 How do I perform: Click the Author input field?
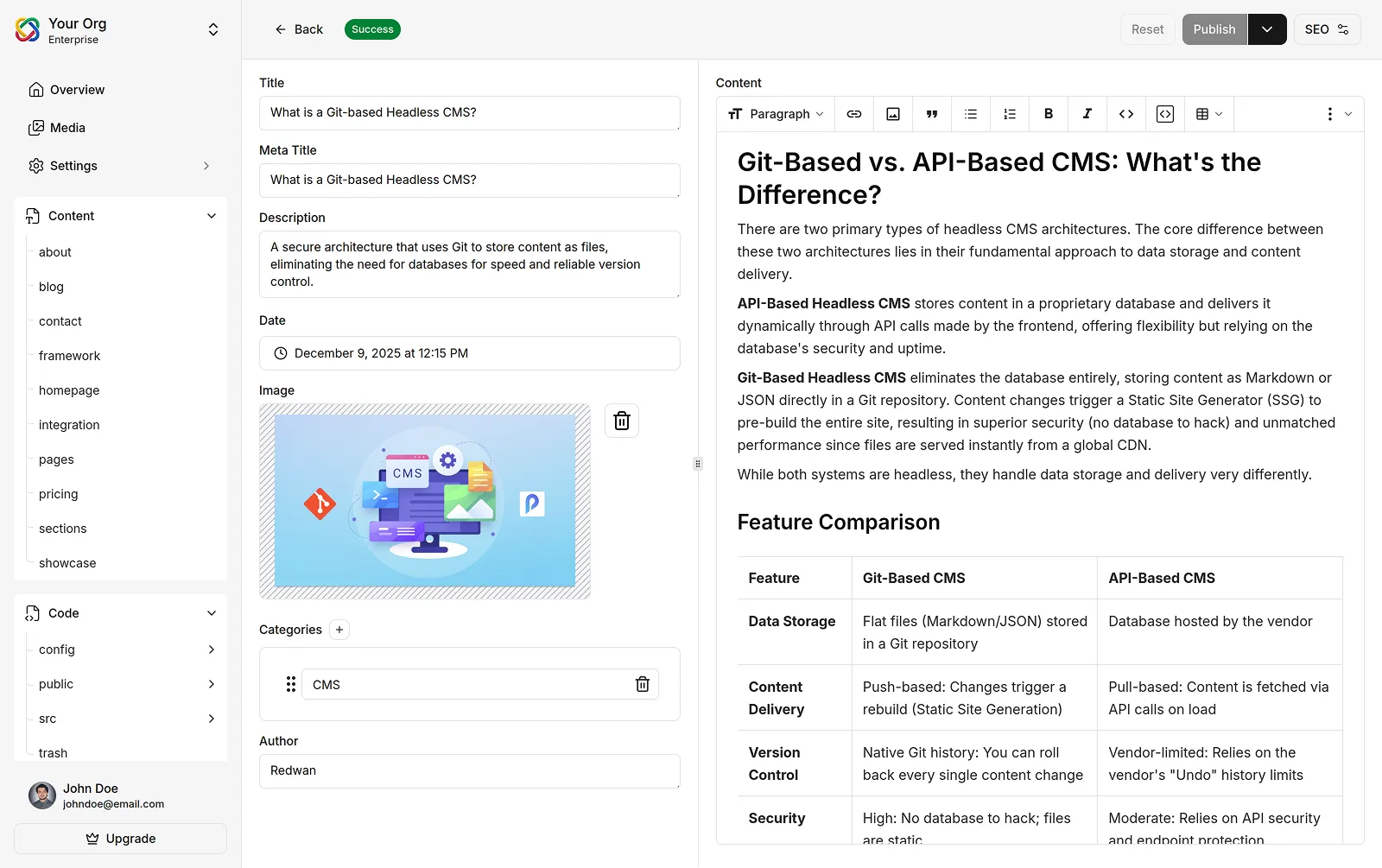469,770
